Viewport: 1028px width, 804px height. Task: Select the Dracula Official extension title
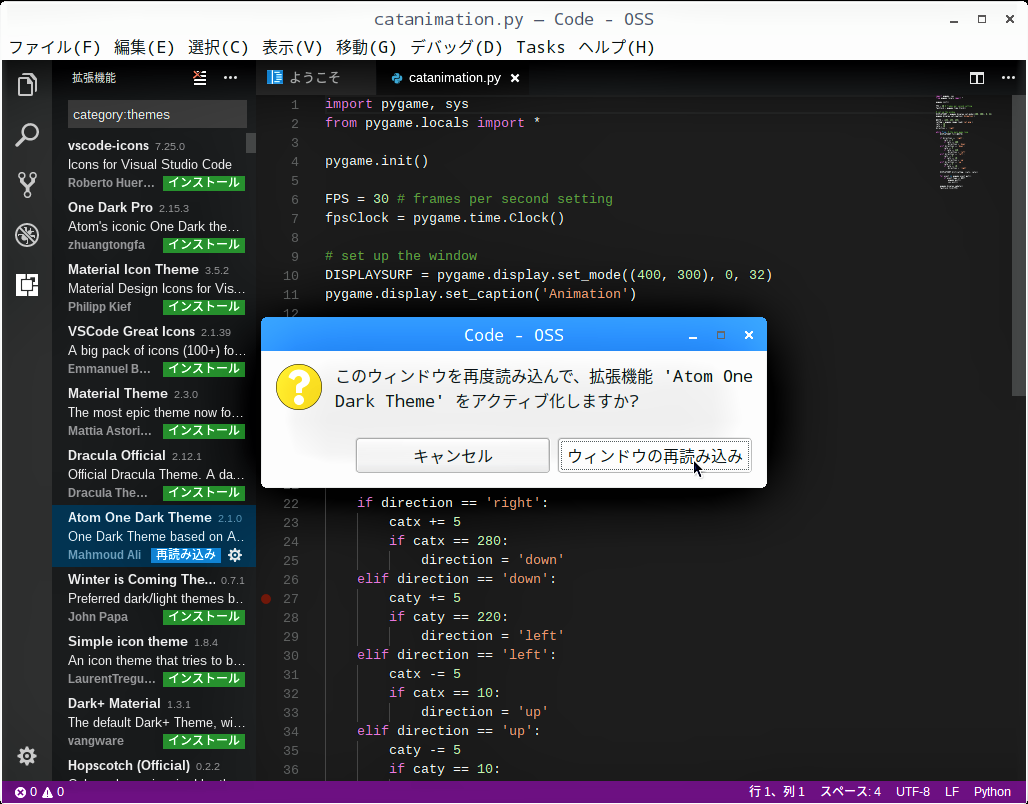(117, 456)
